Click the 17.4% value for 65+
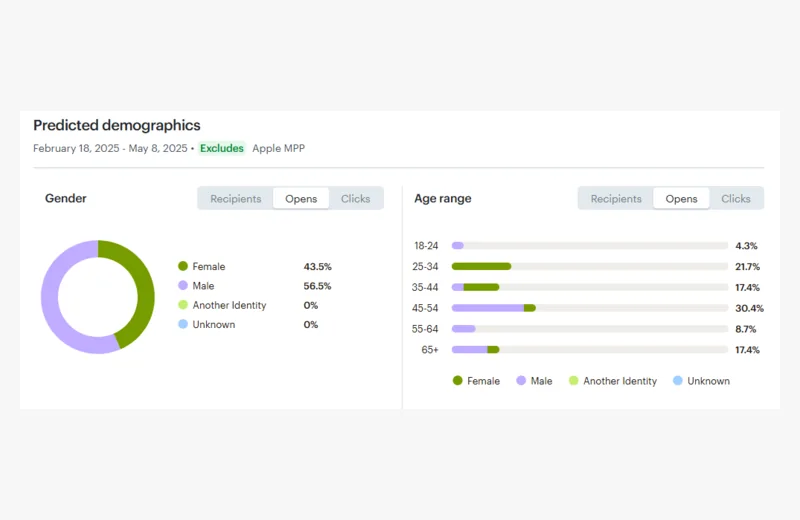Viewport: 800px width, 520px height. tap(747, 350)
